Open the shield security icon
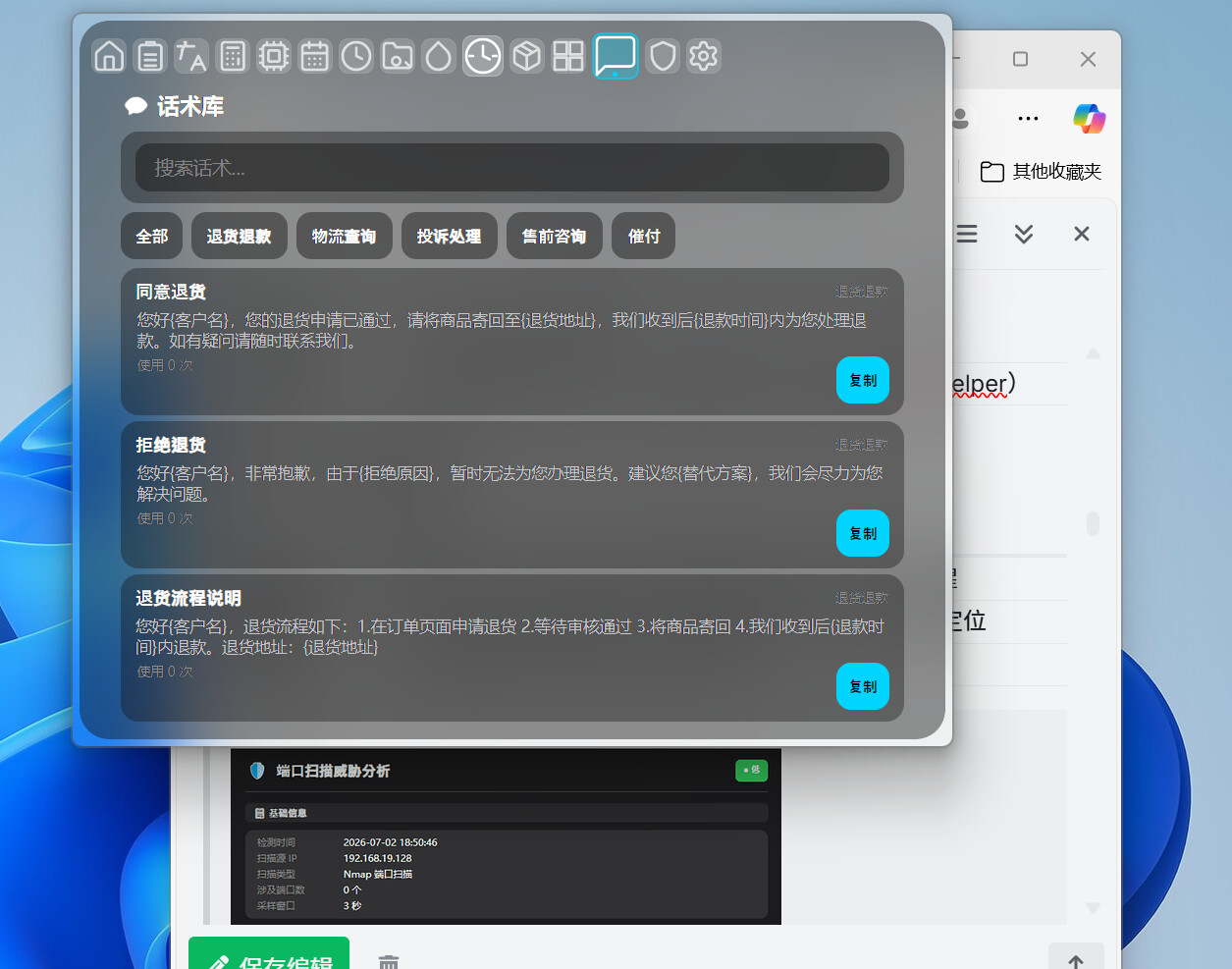Screen dimensions: 1232x969 coord(663,56)
